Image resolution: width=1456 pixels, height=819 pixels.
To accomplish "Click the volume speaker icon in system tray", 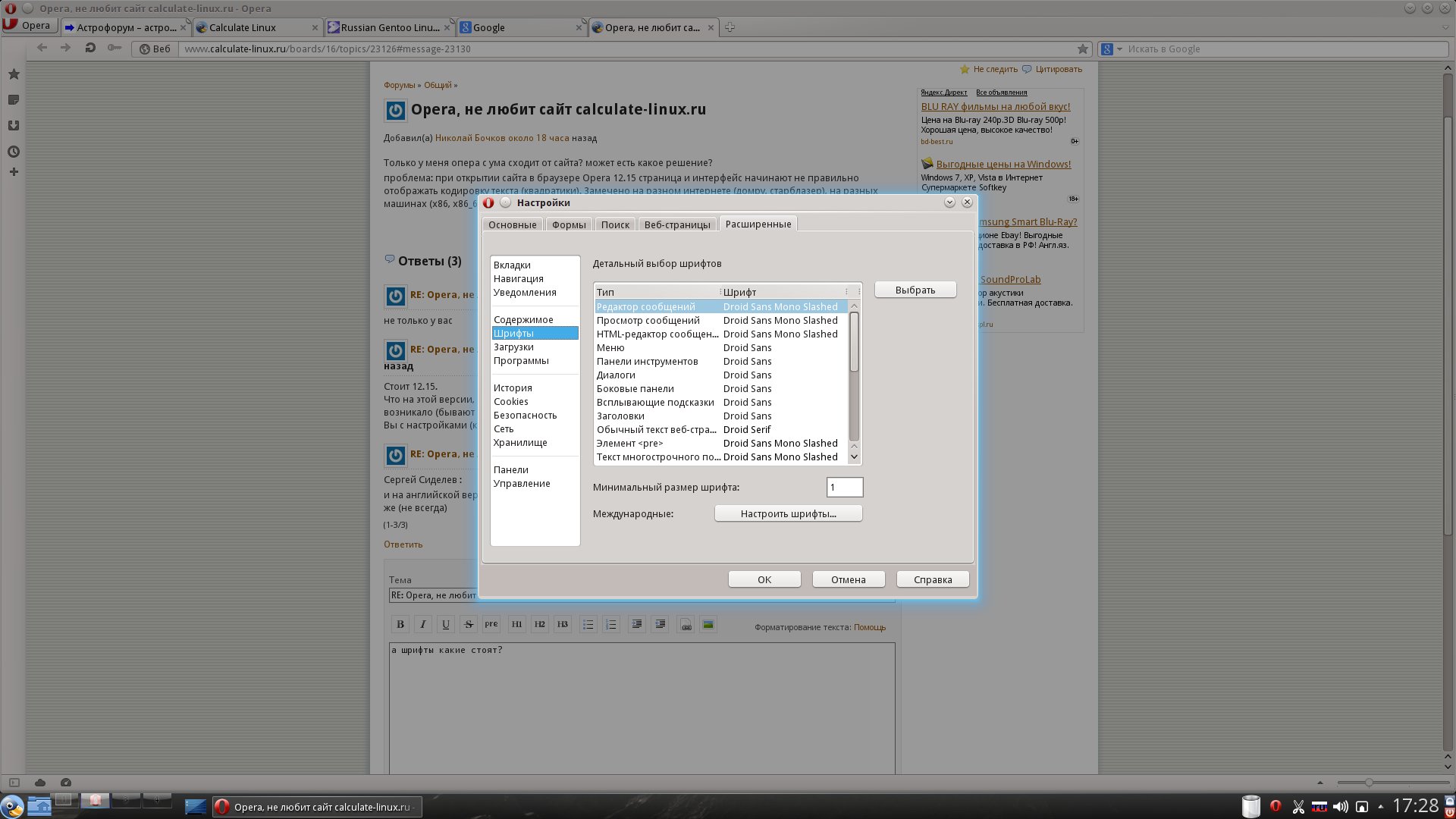I will (x=1341, y=806).
